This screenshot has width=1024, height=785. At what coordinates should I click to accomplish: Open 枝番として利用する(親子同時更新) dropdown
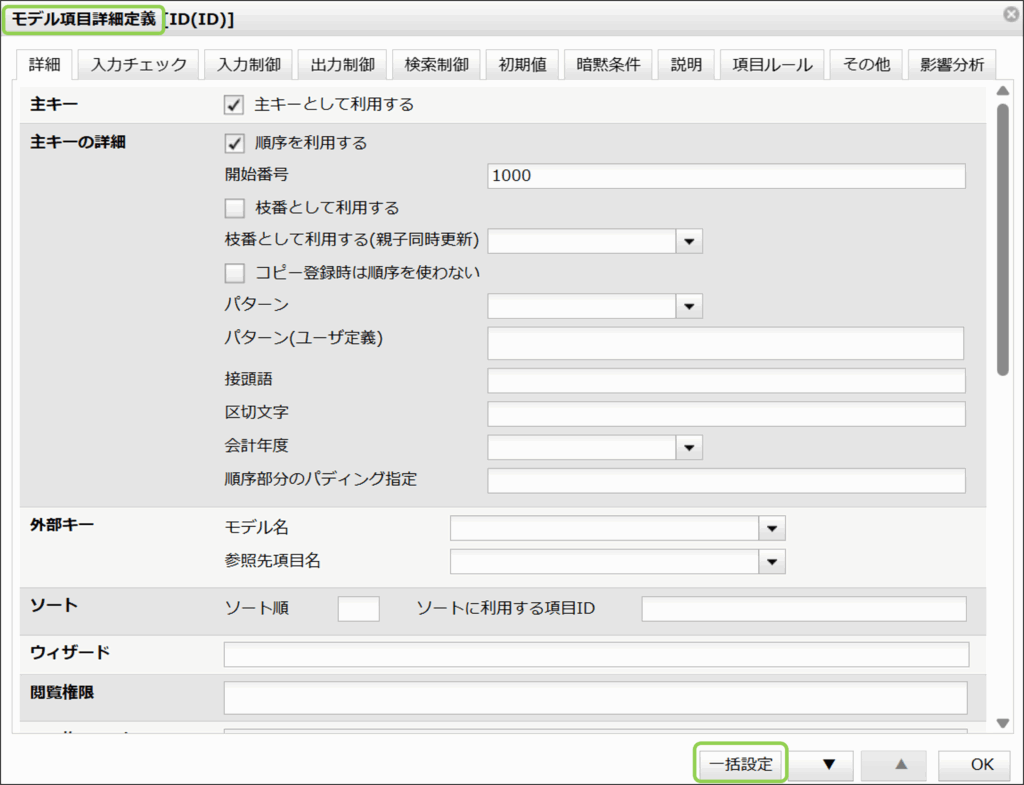[690, 241]
